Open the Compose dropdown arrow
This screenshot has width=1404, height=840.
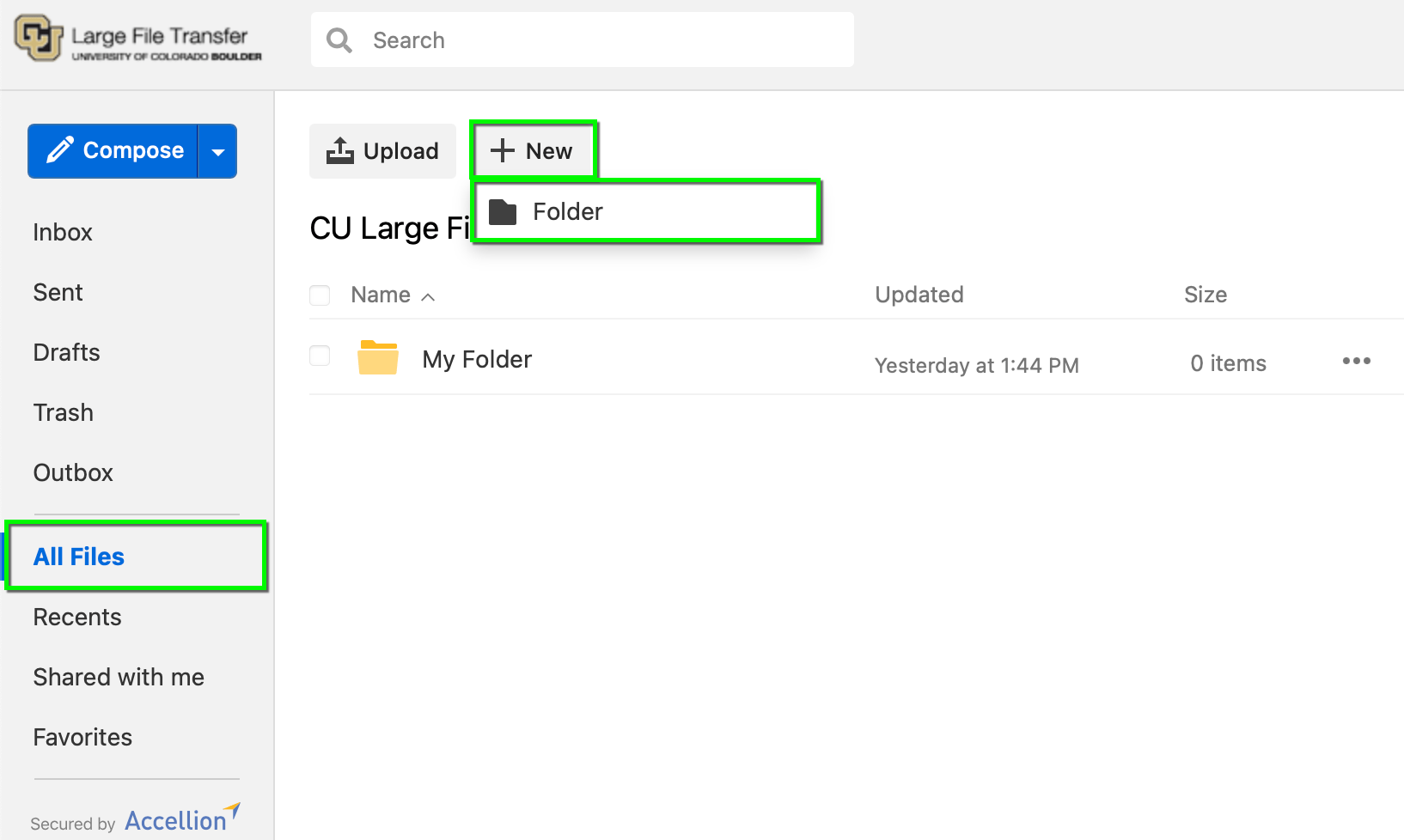[217, 150]
